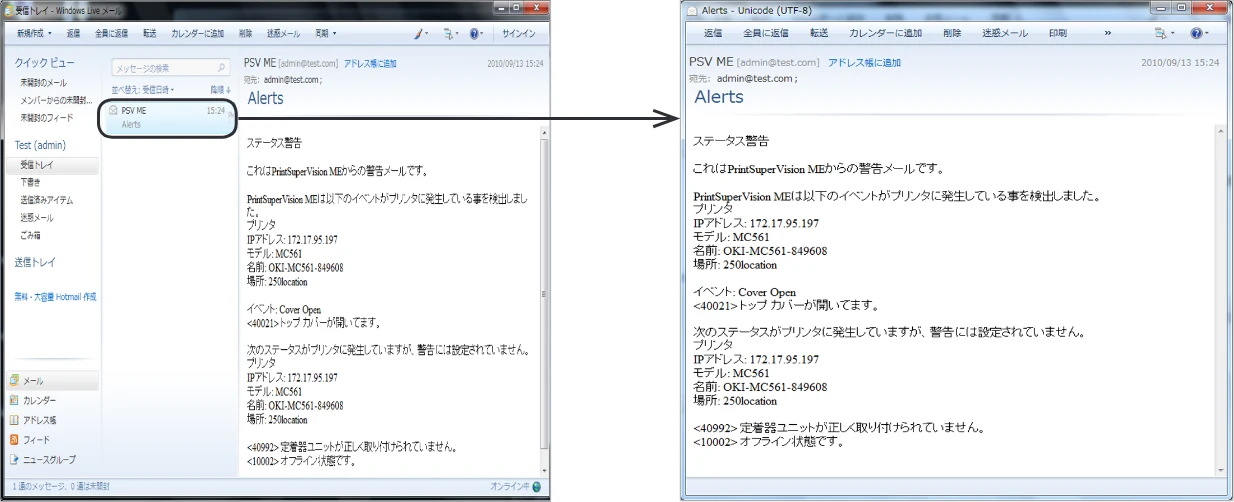Screen dimensions: 1234x502
Task: Click the Alerts window vertical scrollbar
Action: 1221,301
